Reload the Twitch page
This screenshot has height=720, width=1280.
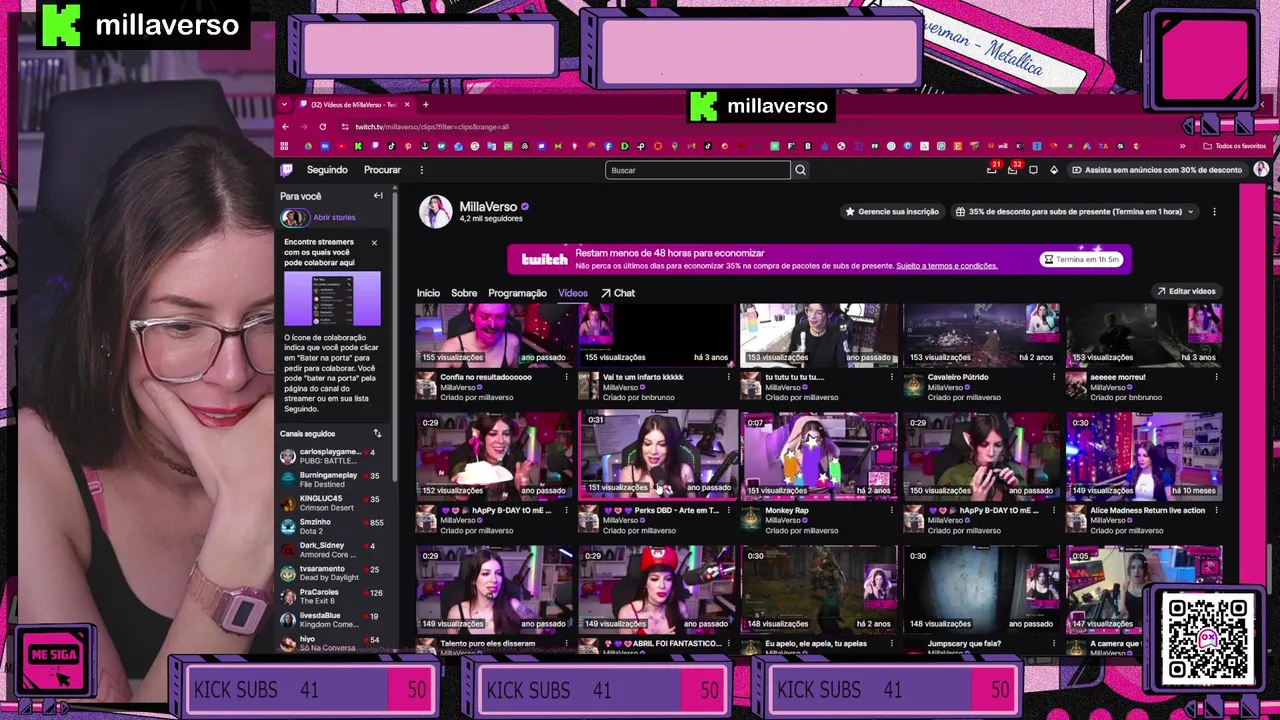pos(323,127)
